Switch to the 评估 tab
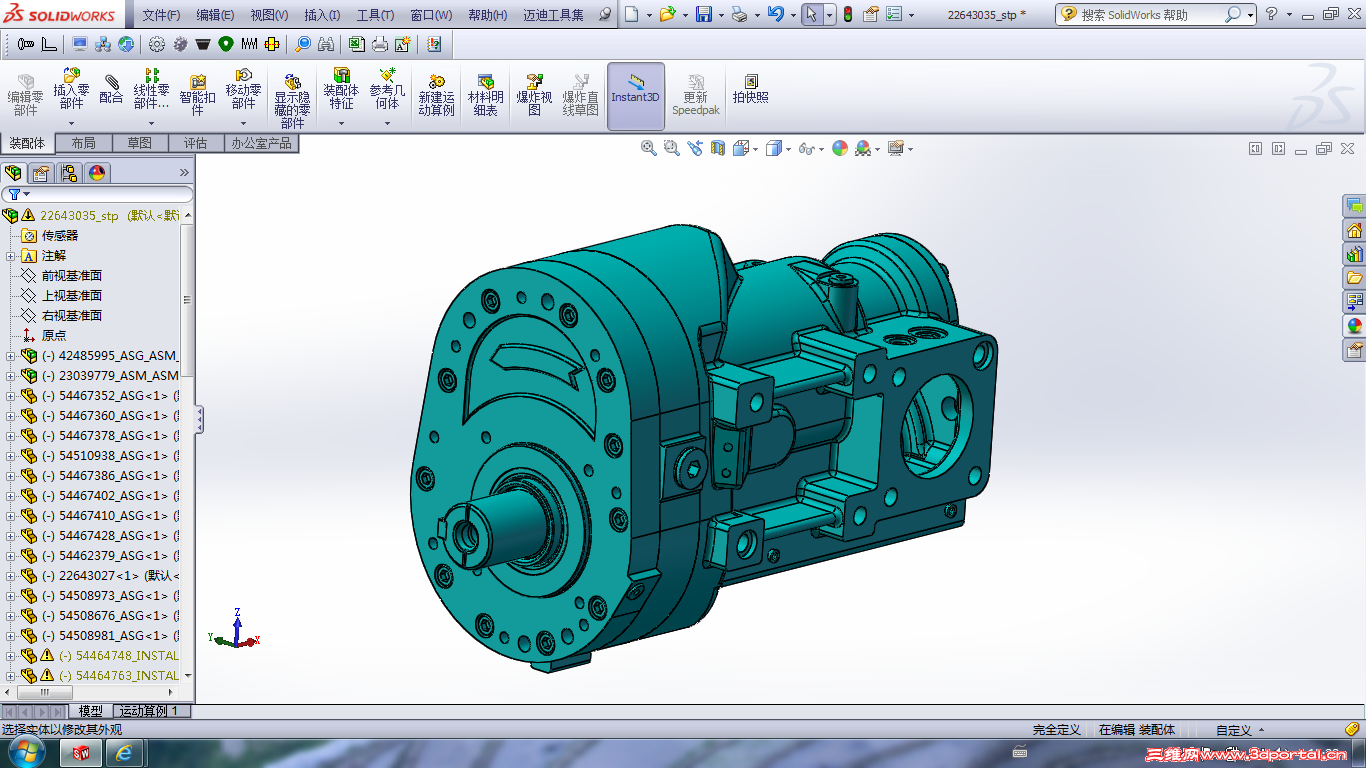The height and width of the screenshot is (768, 1366). [195, 143]
